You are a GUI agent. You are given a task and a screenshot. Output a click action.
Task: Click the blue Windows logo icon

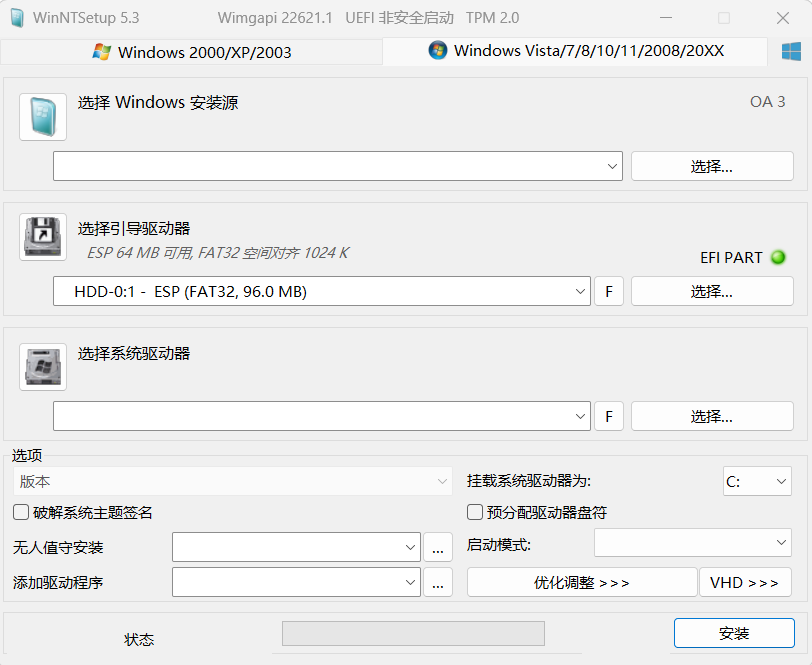click(791, 52)
